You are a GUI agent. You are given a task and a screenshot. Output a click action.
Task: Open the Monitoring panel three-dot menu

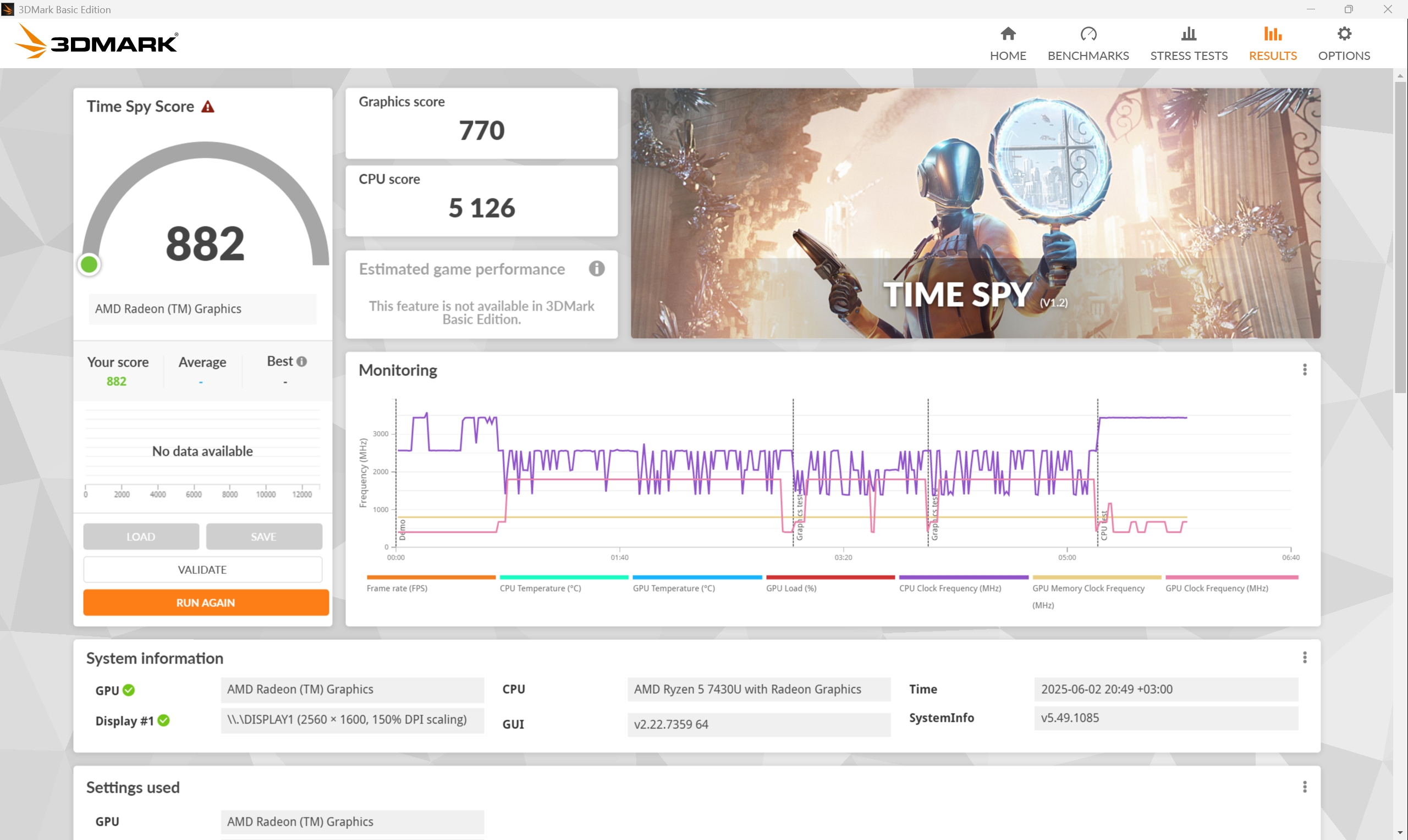coord(1305,369)
